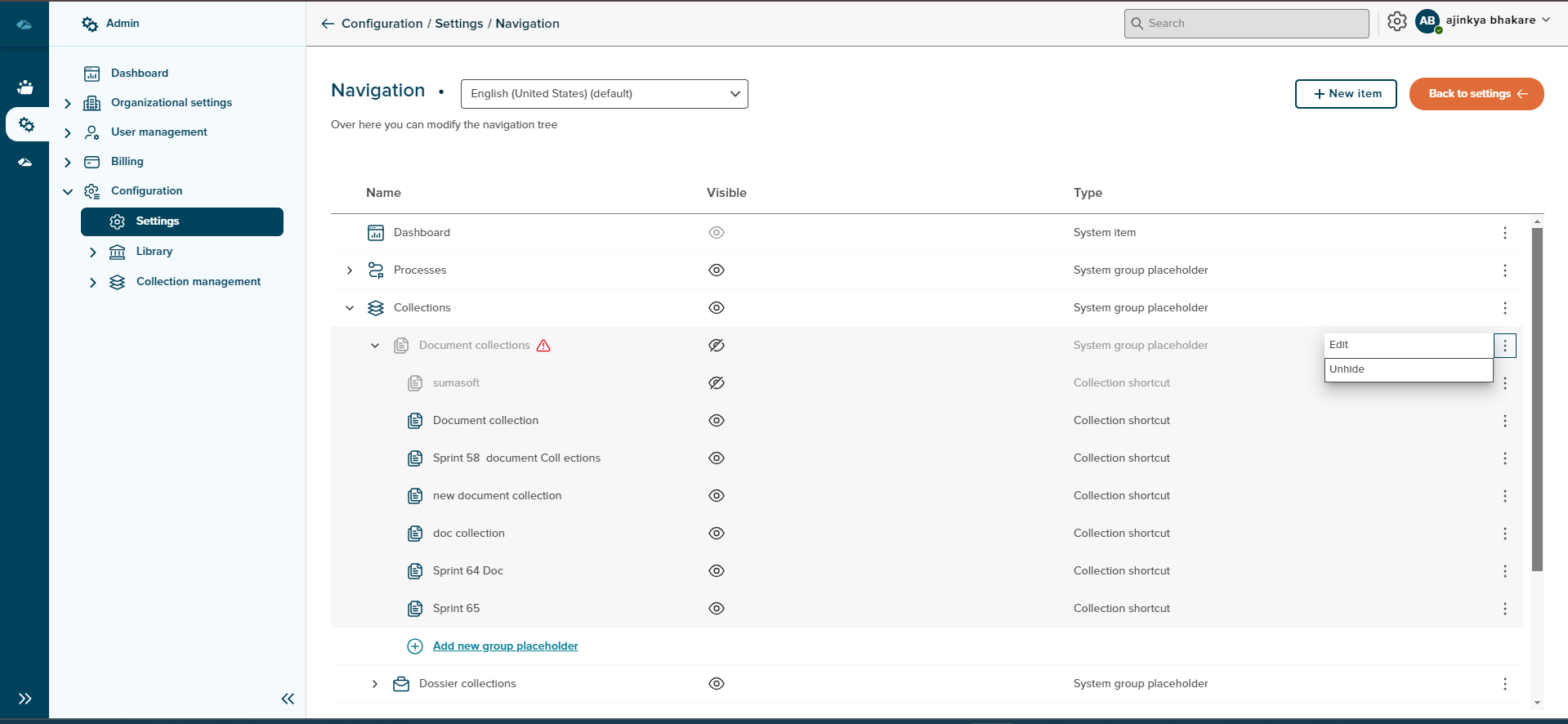Open the three-dot menu for Dashboard row

pos(1504,233)
